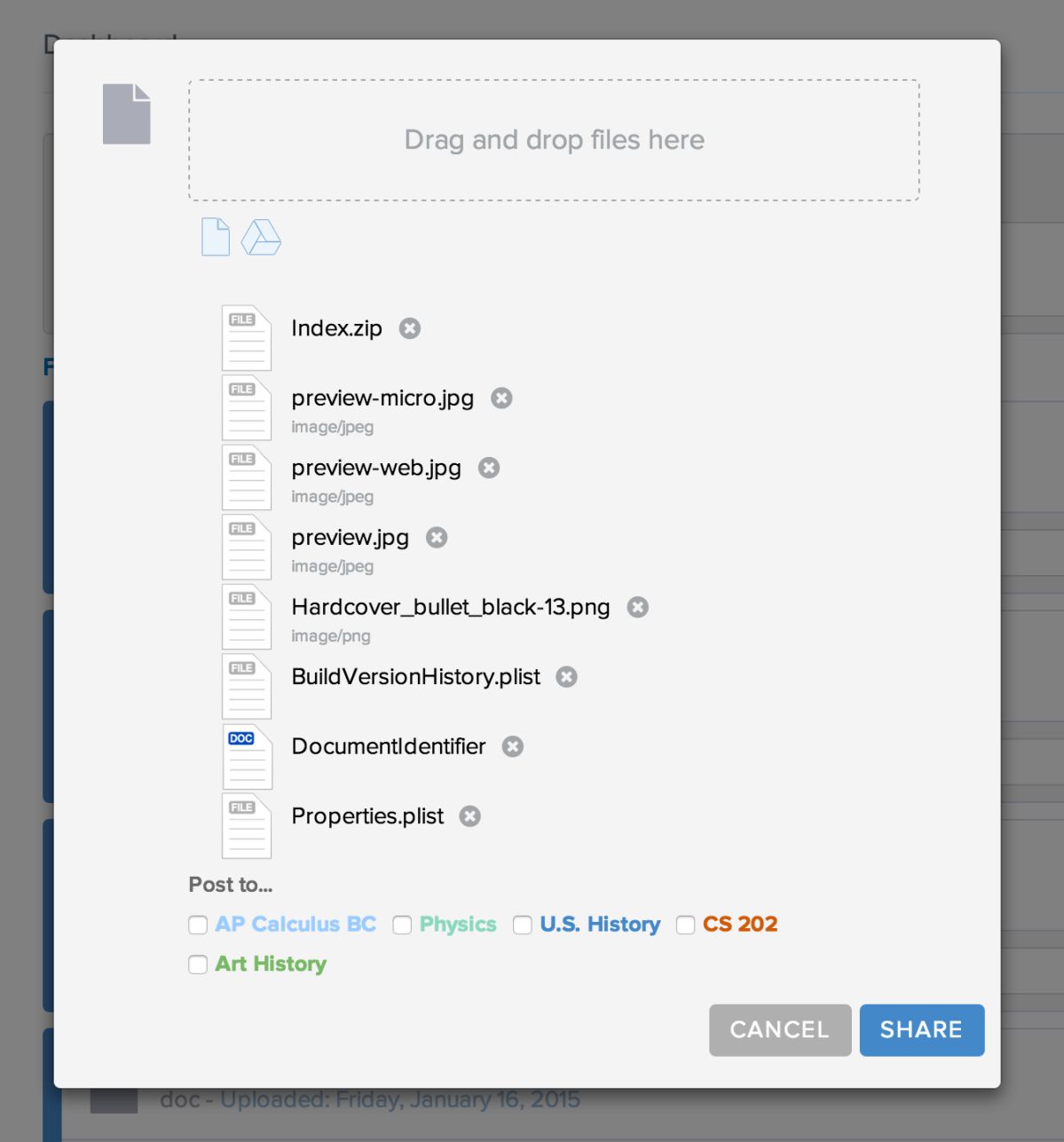Select the Index.zip file name
The width and height of the screenshot is (1064, 1142).
pyautogui.click(x=336, y=328)
